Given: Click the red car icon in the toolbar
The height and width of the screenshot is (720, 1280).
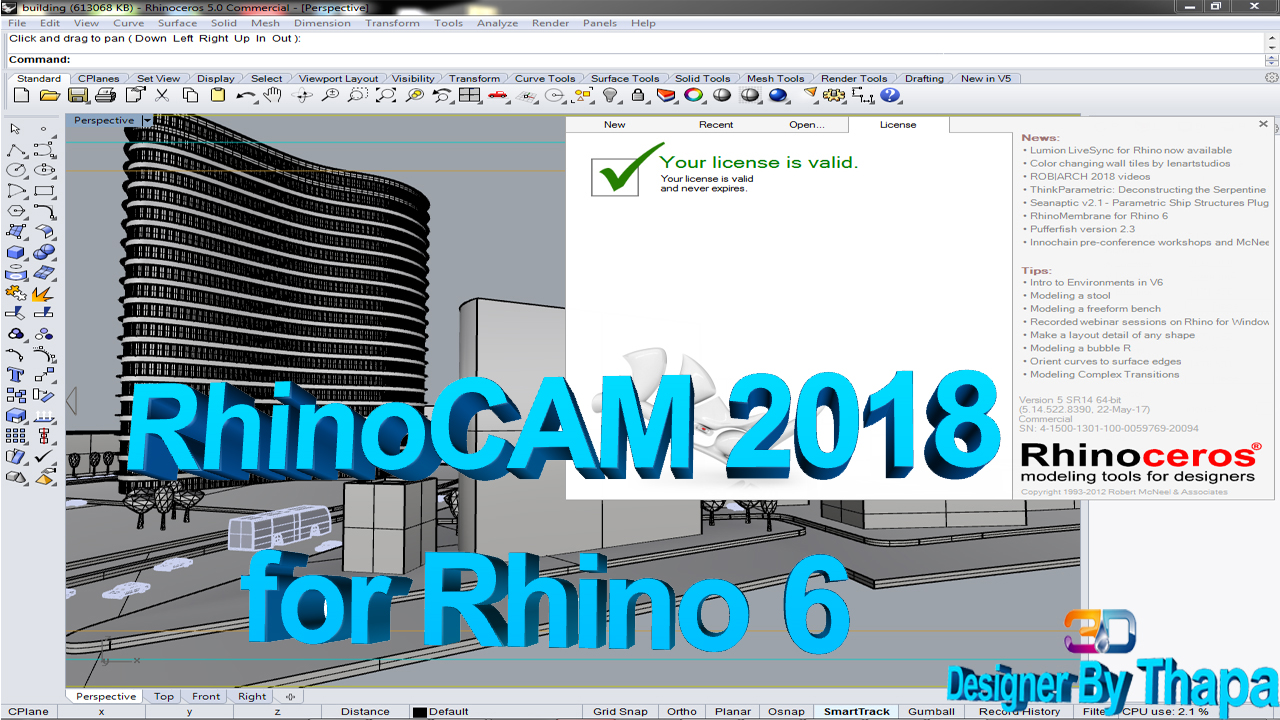Looking at the screenshot, I should click(x=498, y=96).
